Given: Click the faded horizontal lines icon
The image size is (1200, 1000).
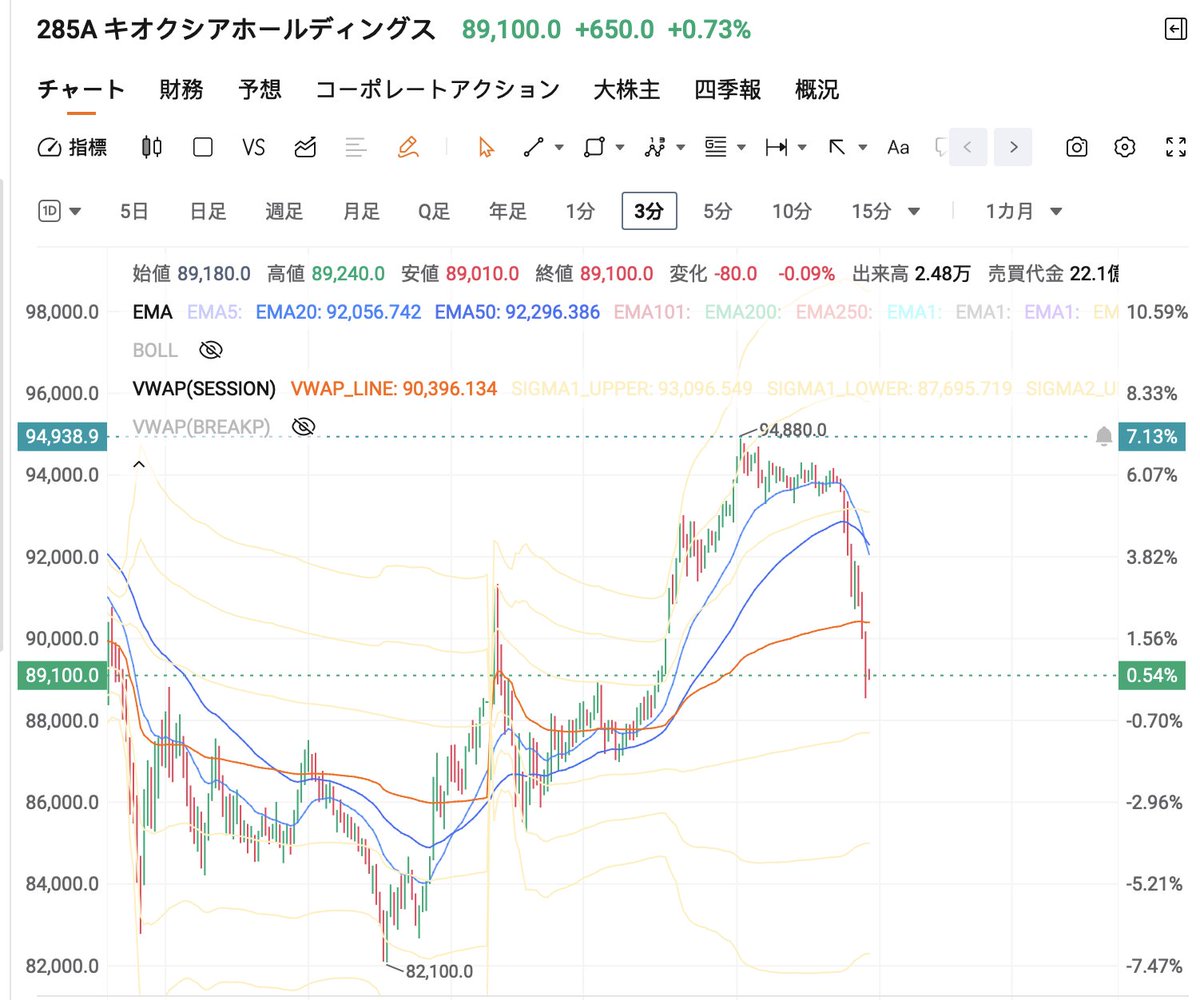Looking at the screenshot, I should (x=356, y=148).
